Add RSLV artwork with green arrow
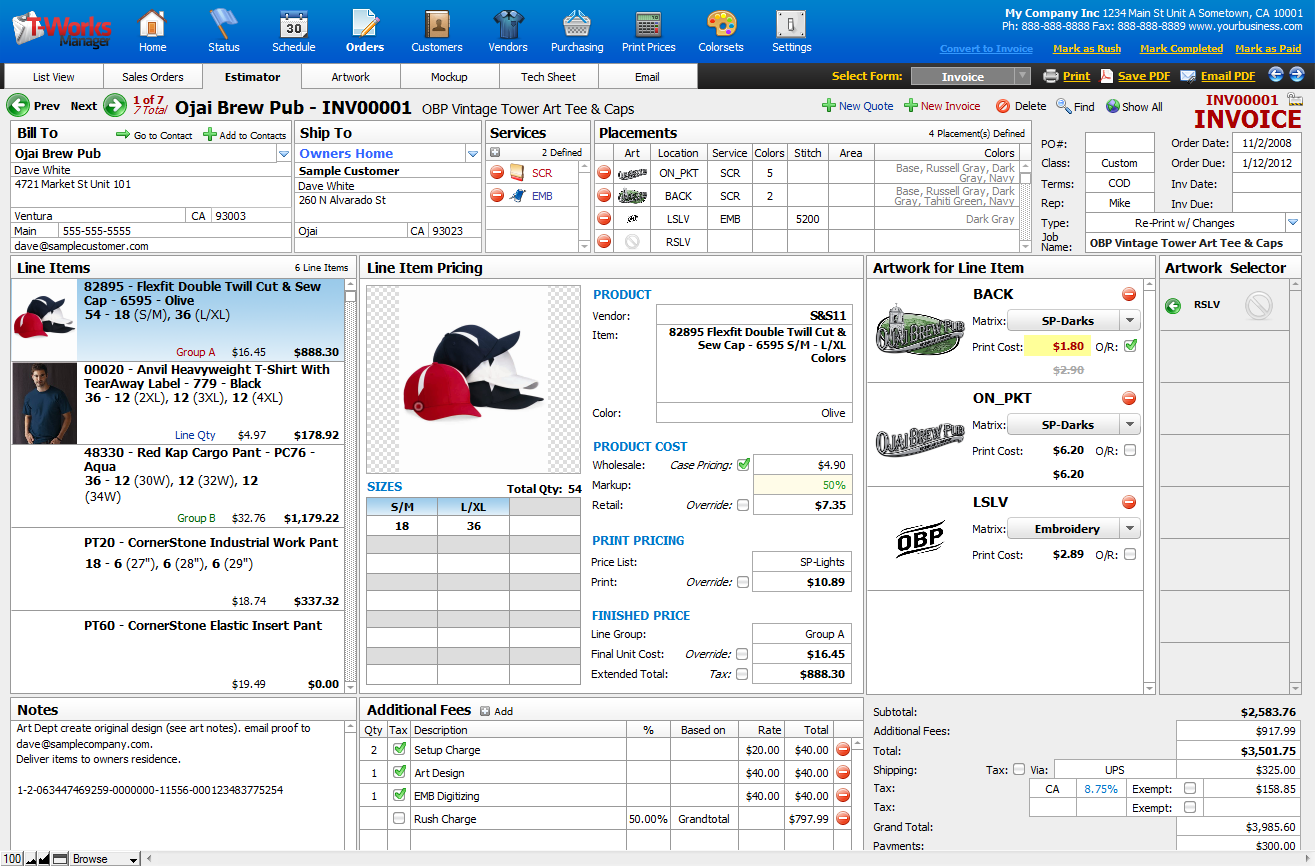Image resolution: width=1315 pixels, height=866 pixels. point(1174,305)
